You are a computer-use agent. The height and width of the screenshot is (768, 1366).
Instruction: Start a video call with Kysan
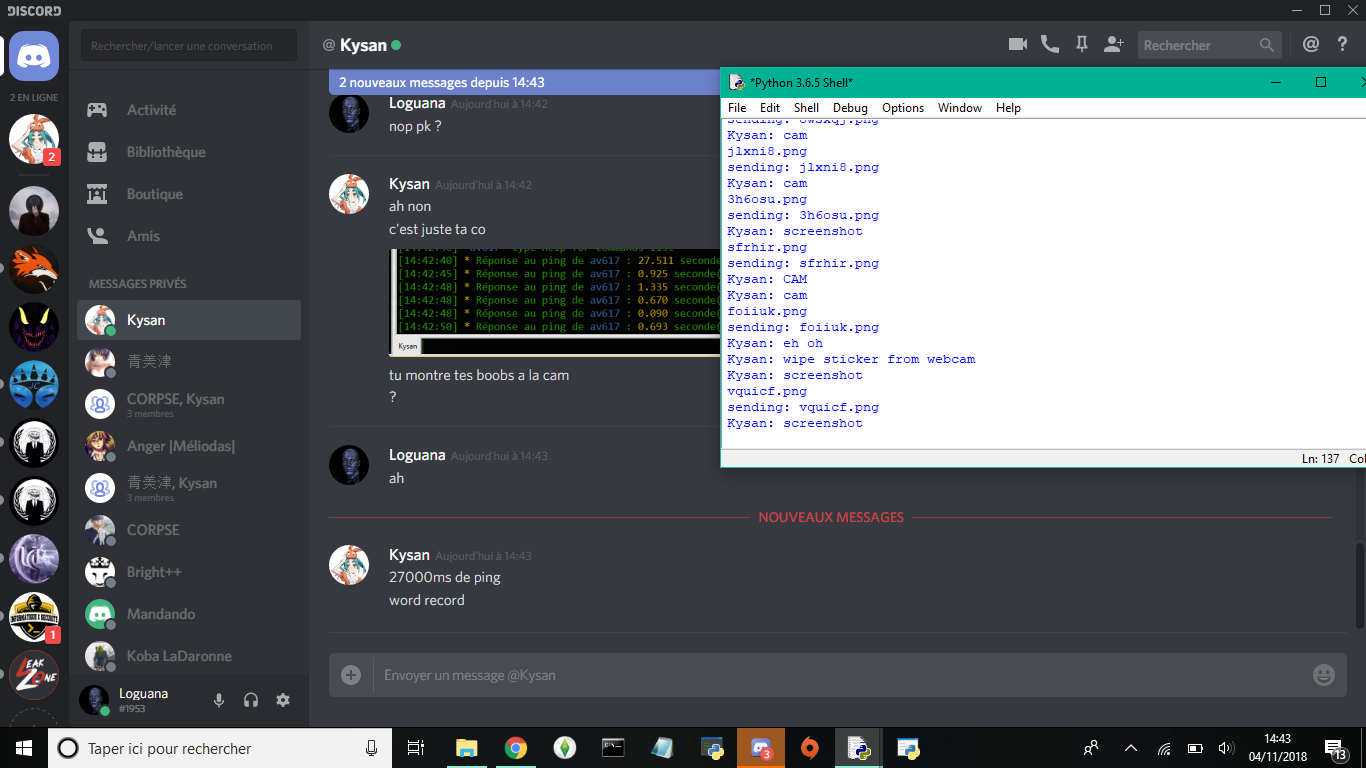1018,44
